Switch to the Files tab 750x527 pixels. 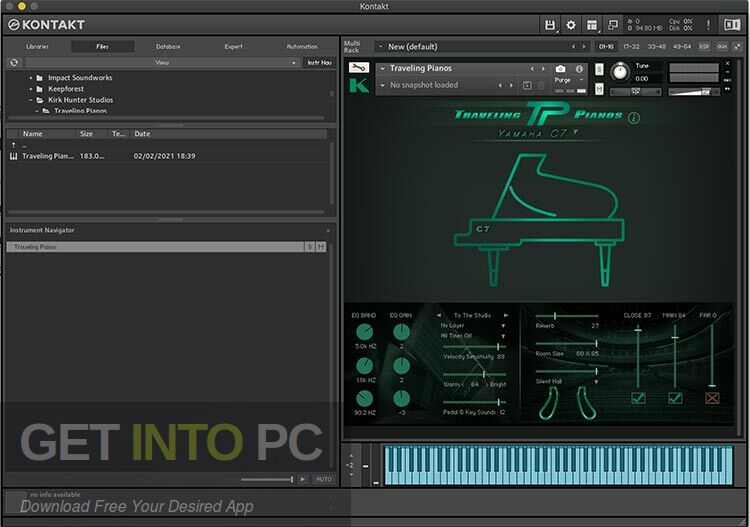(102, 46)
